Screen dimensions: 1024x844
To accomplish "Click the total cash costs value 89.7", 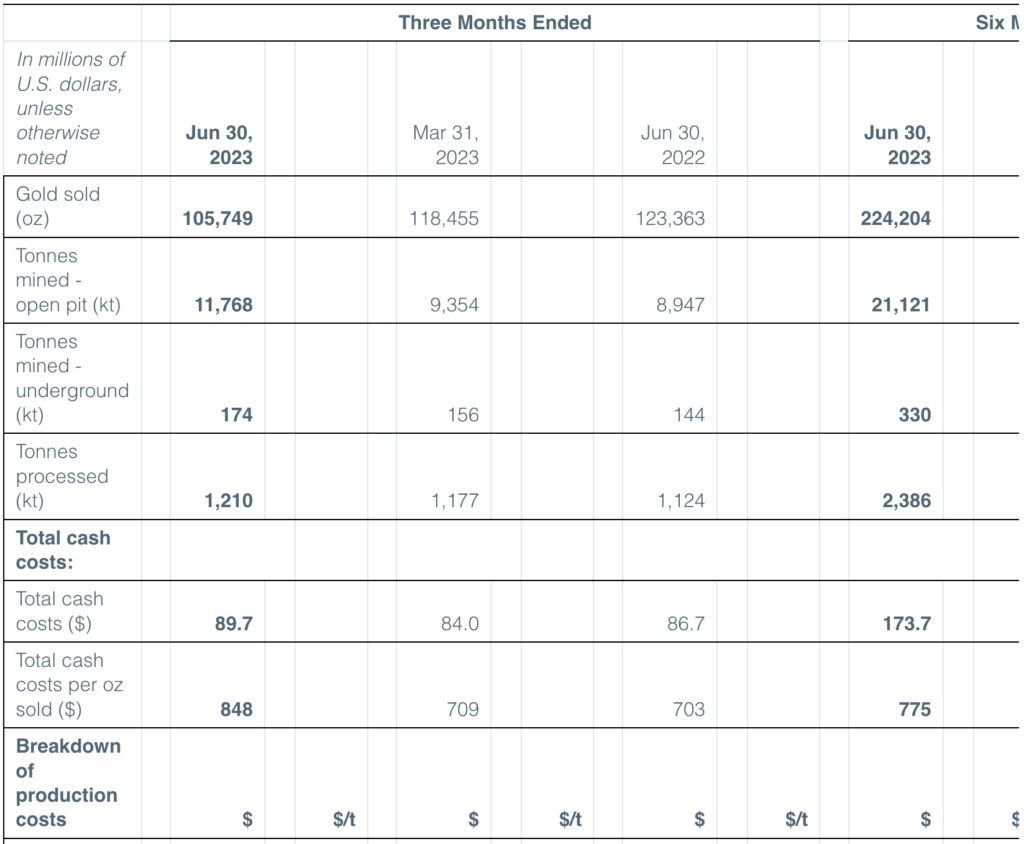I will [233, 624].
